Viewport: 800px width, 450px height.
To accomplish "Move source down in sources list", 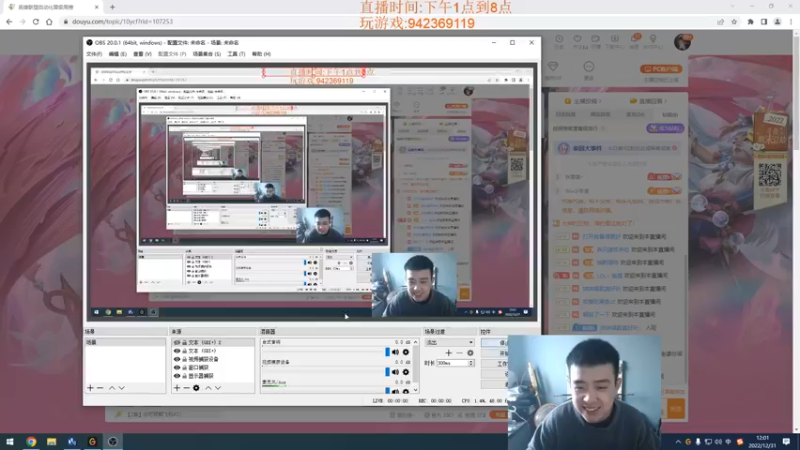I will [x=218, y=388].
